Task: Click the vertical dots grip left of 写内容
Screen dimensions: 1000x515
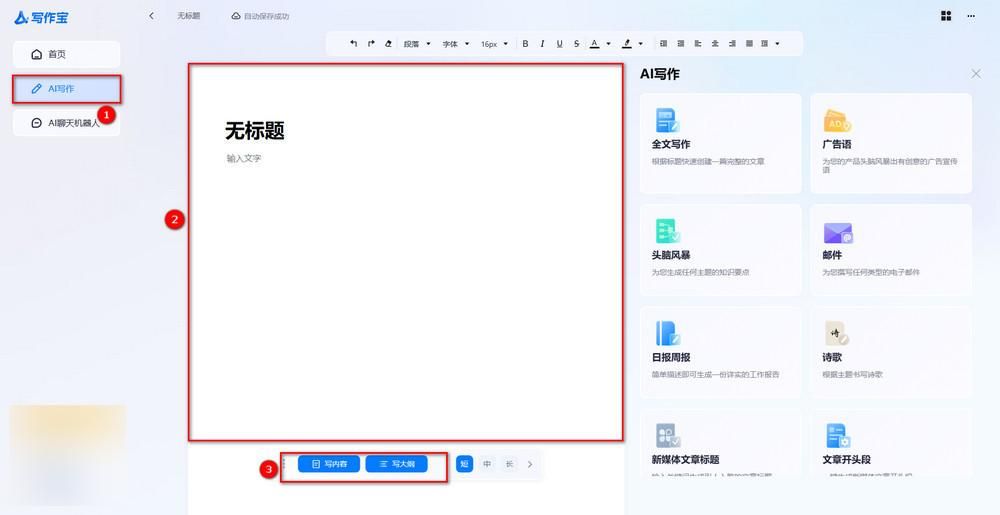Action: click(x=284, y=464)
